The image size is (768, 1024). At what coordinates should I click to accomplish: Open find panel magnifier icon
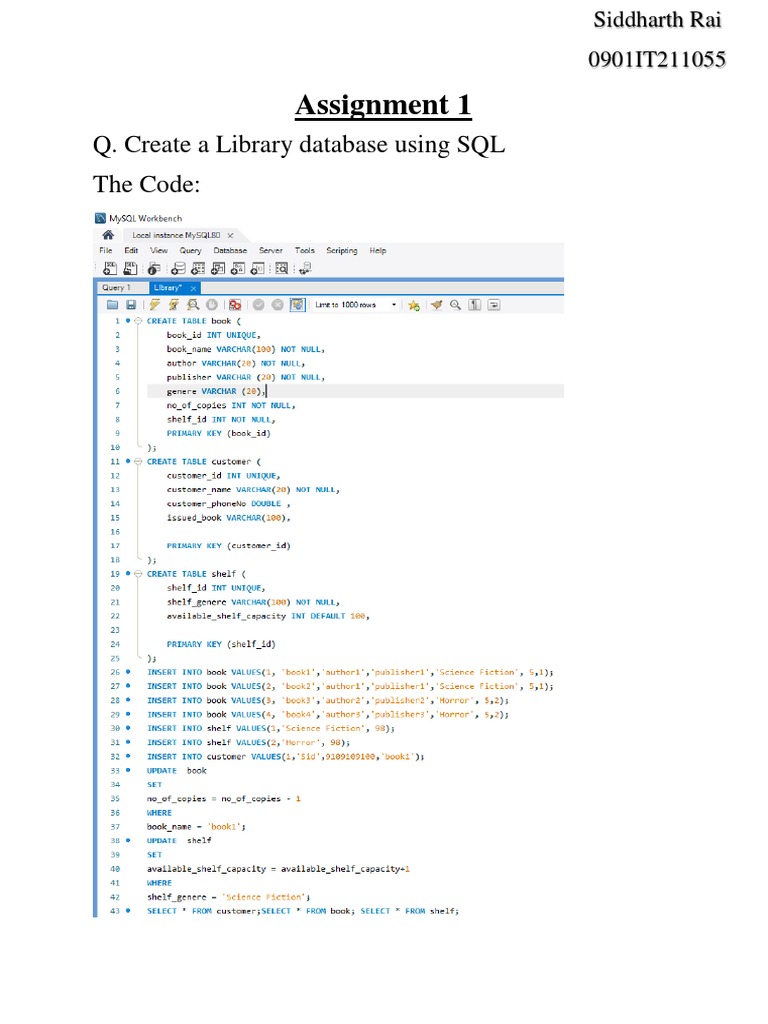(x=455, y=305)
